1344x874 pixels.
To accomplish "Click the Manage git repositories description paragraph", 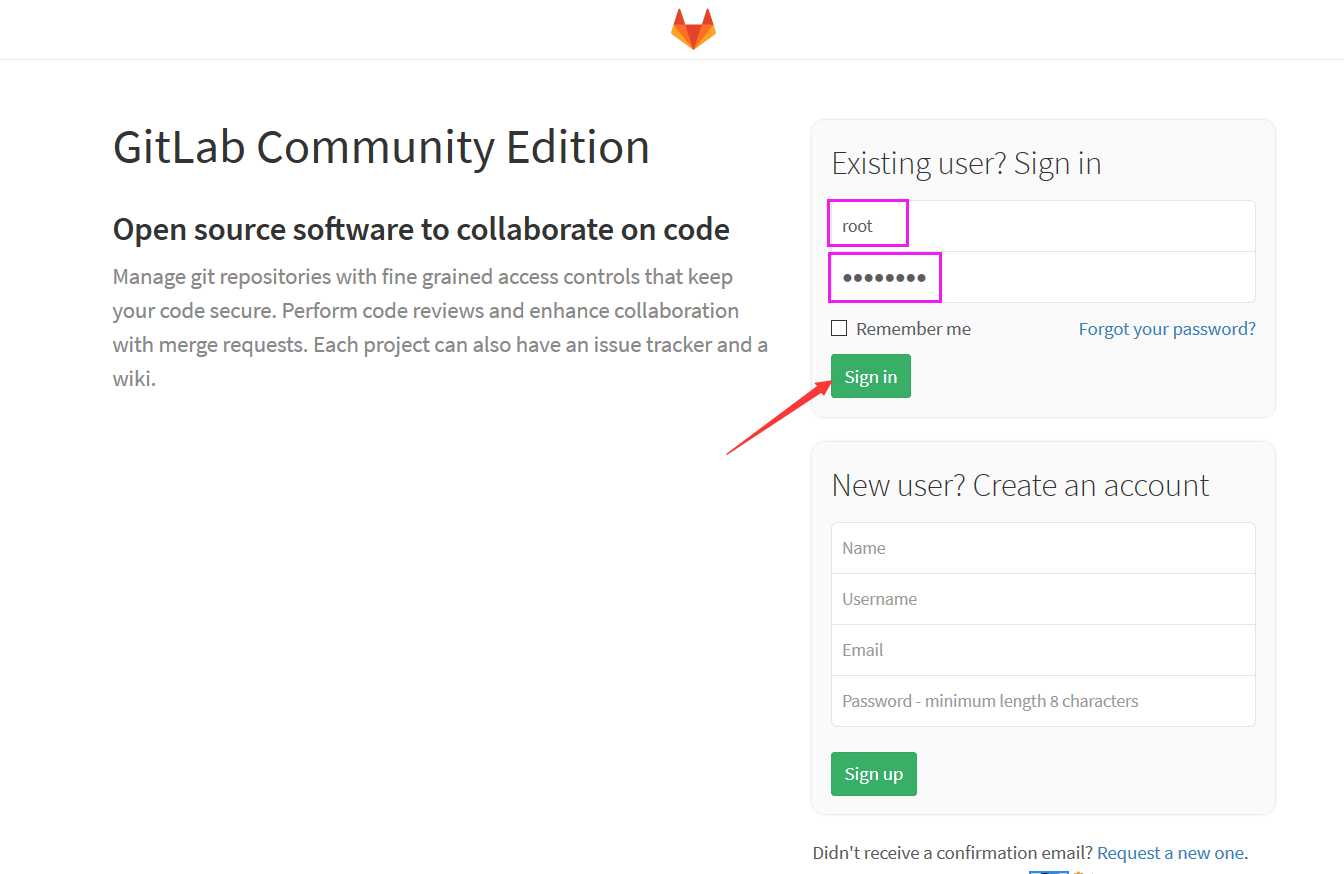I will pos(440,328).
